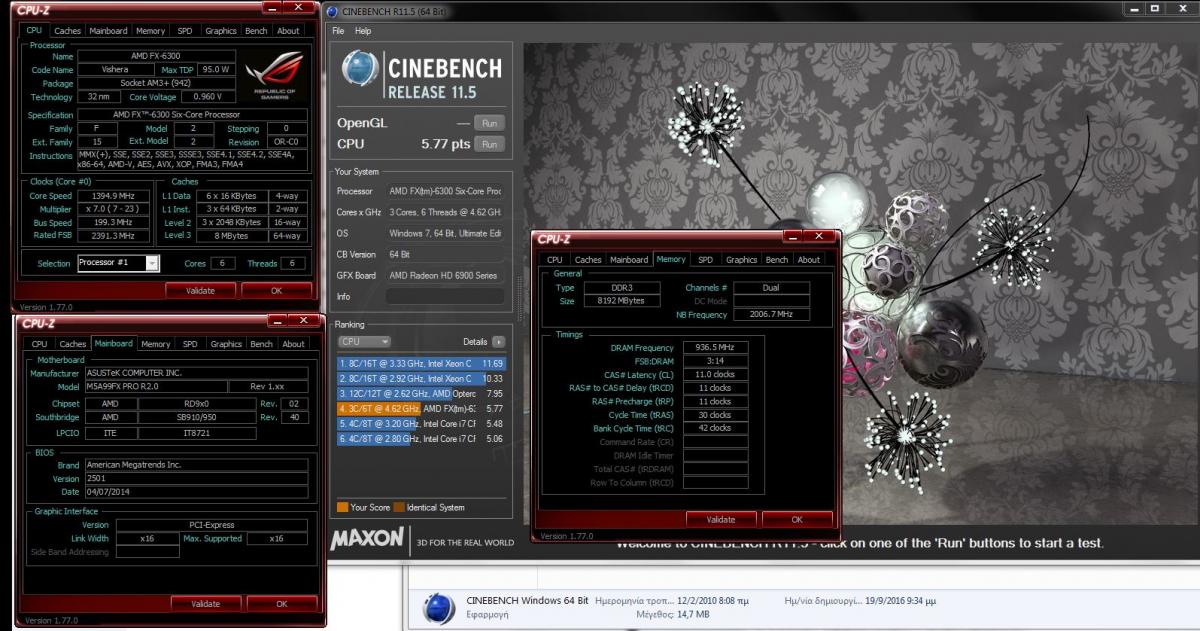Select ranking row 2 Intel Xeon 2.92 GHz
The image size is (1200, 631).
coord(421,378)
